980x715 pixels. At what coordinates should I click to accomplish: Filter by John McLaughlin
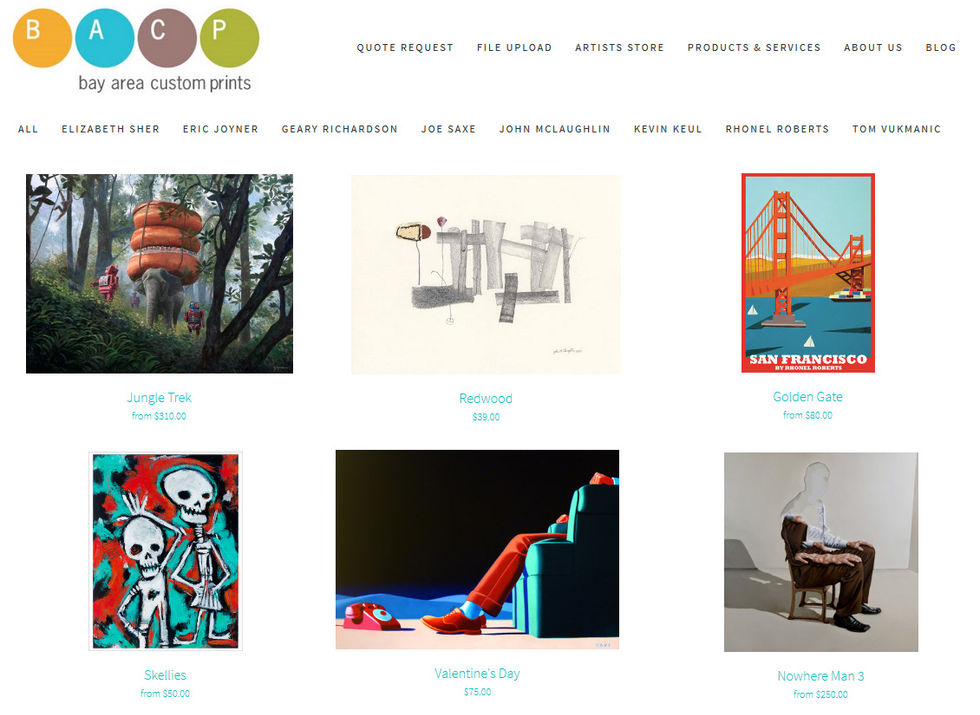coord(554,129)
